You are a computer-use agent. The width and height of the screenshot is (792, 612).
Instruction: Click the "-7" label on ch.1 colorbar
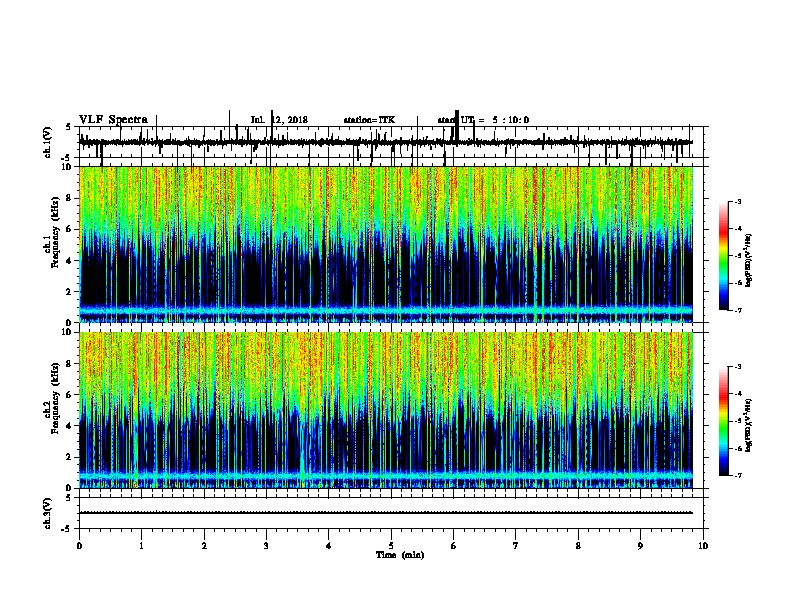[x=738, y=310]
